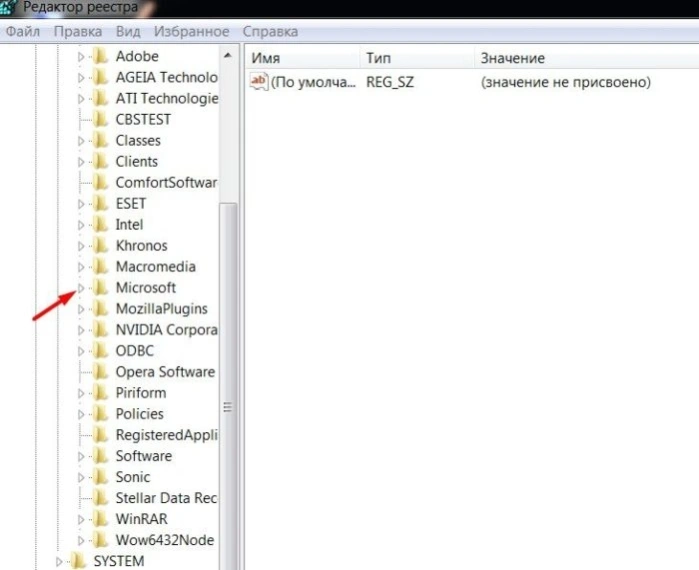Click the tree vertical scrollbar thumb

tap(228, 386)
